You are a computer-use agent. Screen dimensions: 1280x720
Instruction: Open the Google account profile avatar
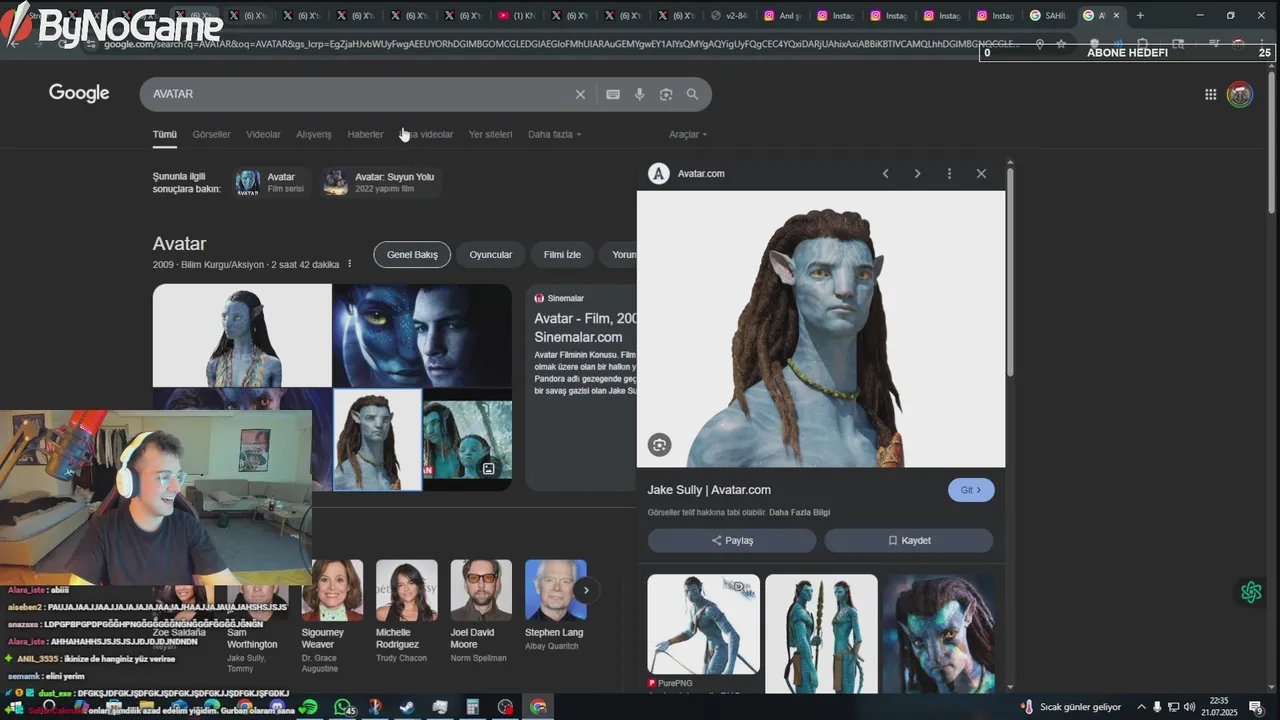pos(1240,94)
